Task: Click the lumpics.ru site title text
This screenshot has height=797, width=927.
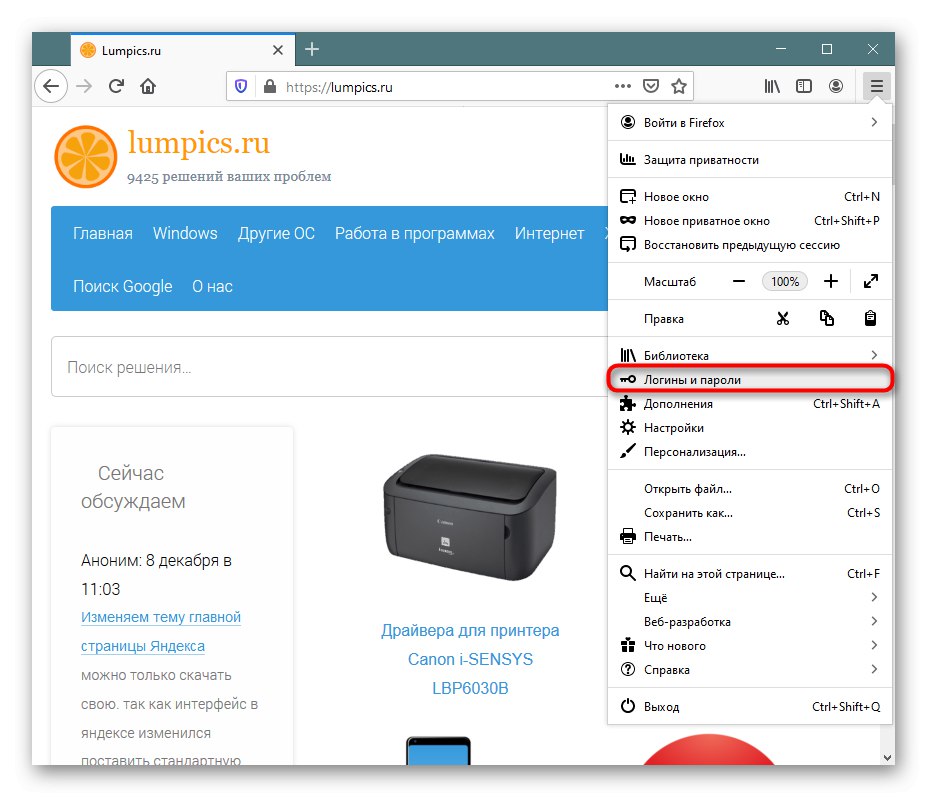Action: 199,142
